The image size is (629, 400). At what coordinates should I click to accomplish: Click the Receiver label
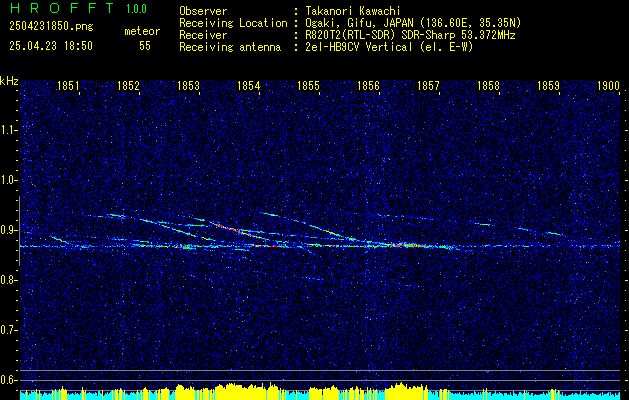point(203,35)
